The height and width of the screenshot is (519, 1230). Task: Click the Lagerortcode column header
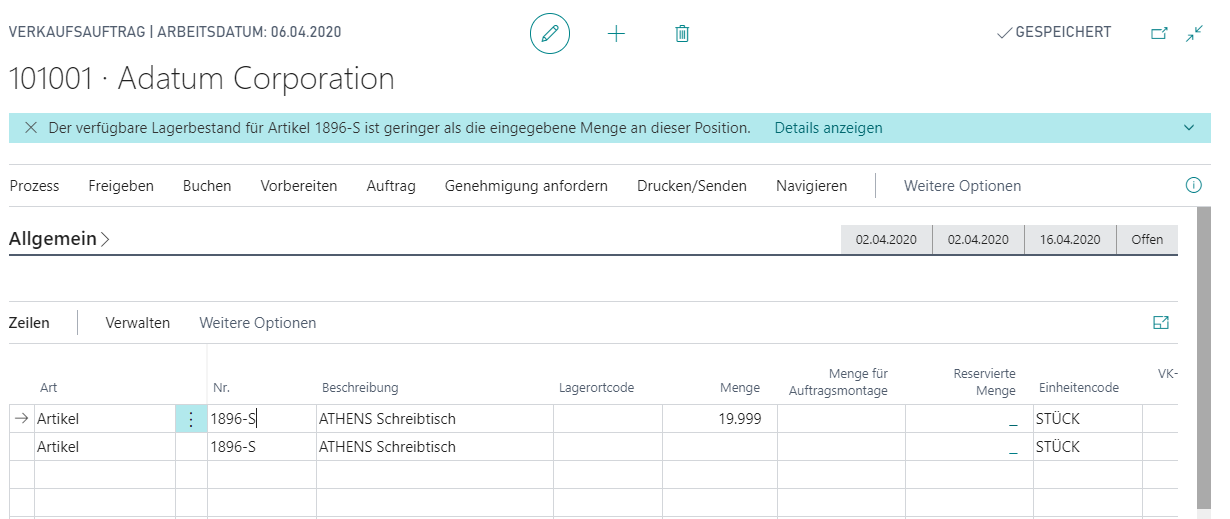[596, 388]
